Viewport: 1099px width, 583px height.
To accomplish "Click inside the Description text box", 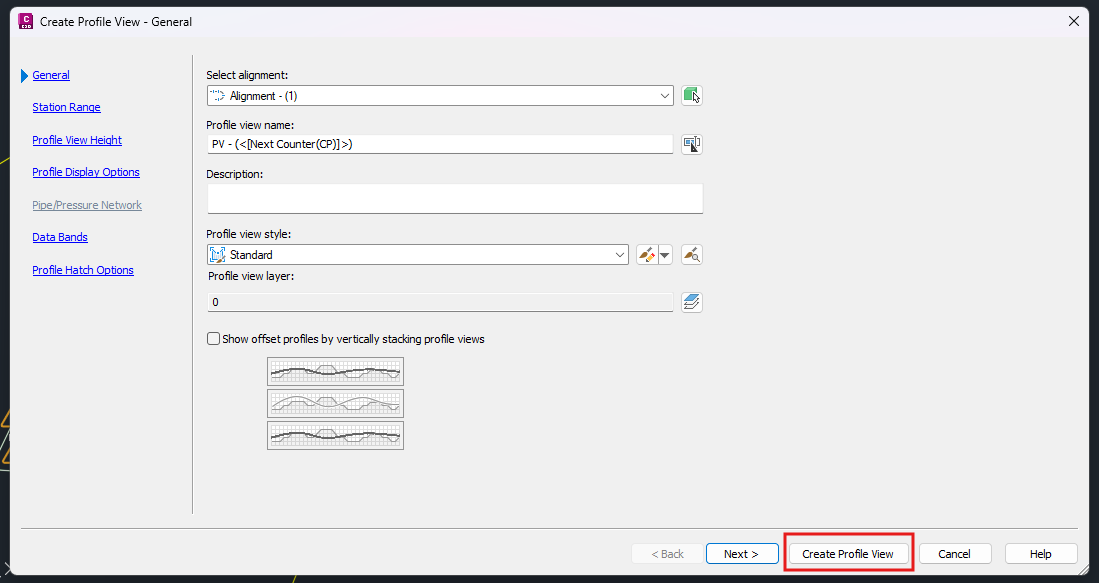I will click(x=454, y=199).
